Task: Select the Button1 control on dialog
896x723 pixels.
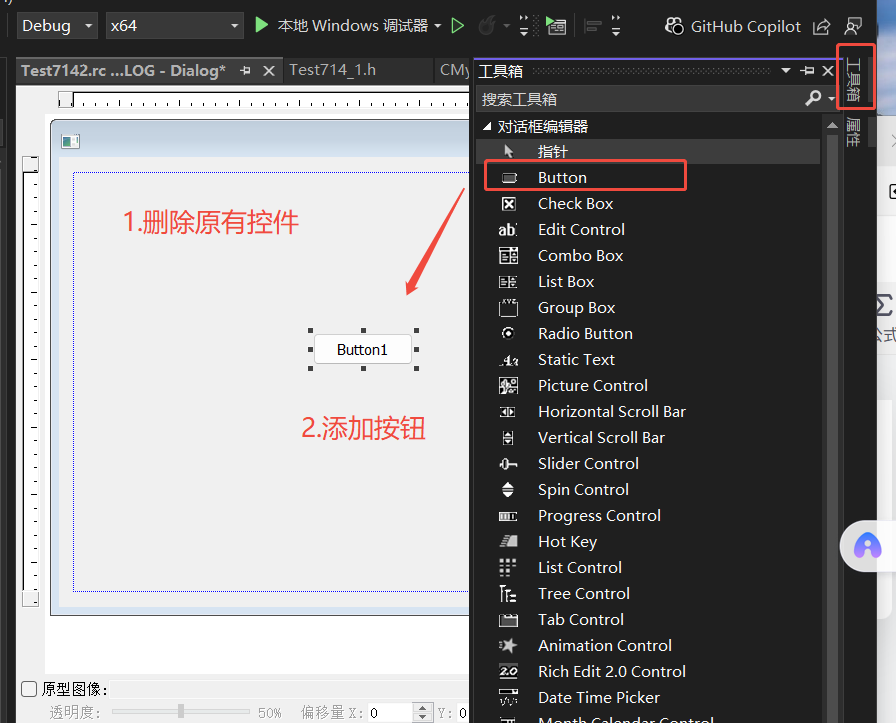Action: [363, 349]
